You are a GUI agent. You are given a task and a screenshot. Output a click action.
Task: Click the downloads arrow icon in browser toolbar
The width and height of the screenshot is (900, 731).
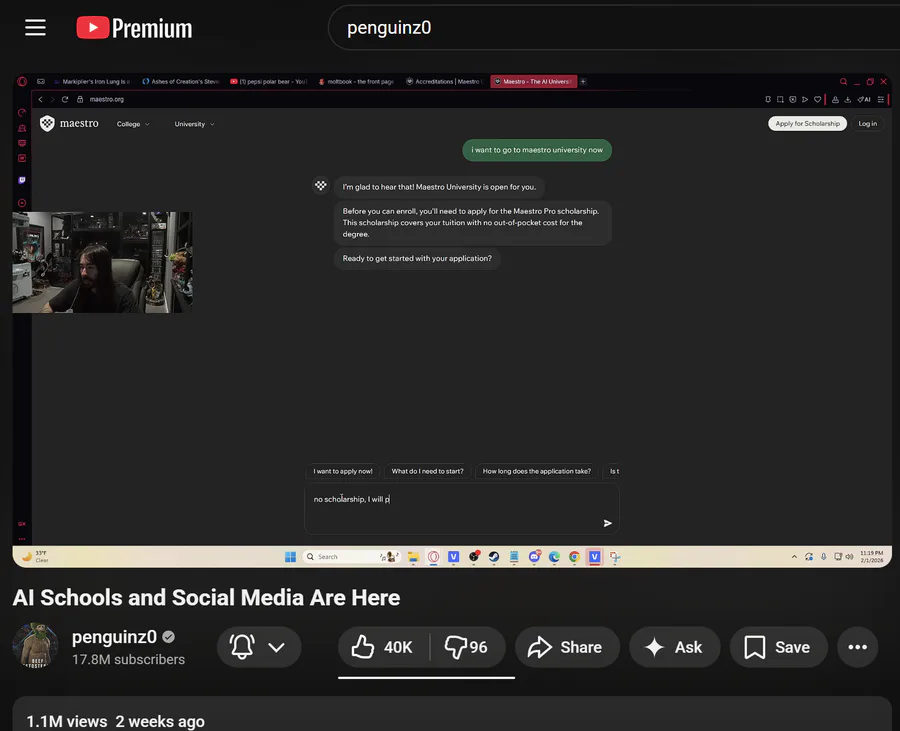[x=847, y=99]
